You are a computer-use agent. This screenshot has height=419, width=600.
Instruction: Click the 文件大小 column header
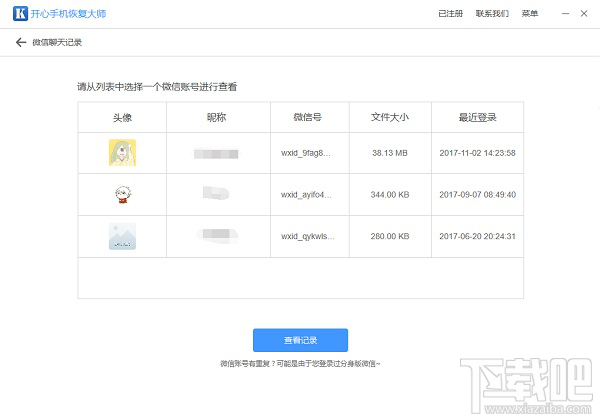390,117
